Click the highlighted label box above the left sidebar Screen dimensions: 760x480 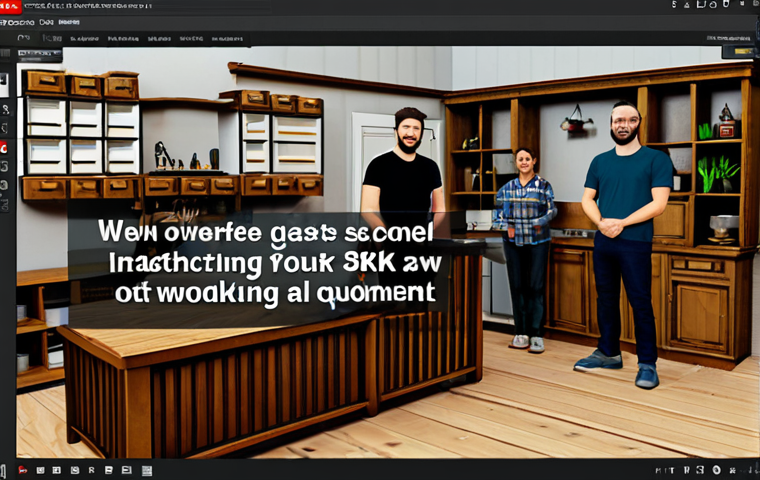(39, 55)
